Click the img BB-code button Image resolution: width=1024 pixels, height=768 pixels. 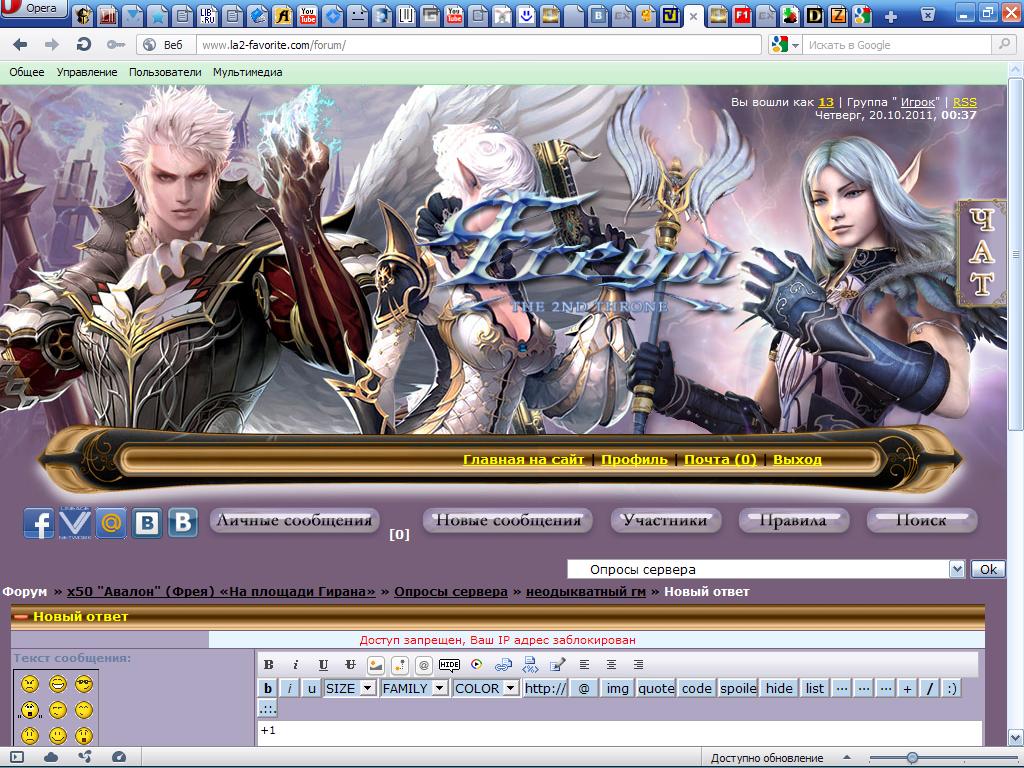coord(617,688)
